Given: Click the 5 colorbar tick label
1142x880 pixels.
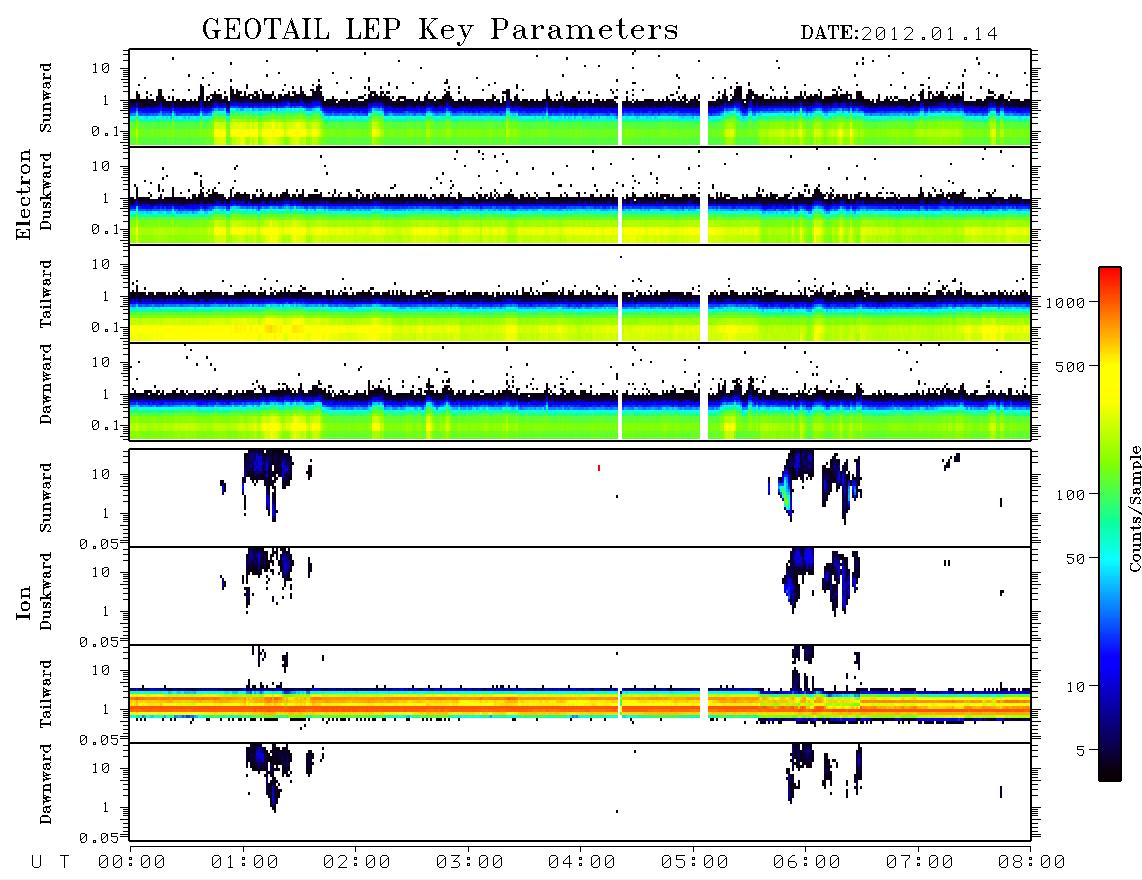Looking at the screenshot, I should pos(1080,751).
